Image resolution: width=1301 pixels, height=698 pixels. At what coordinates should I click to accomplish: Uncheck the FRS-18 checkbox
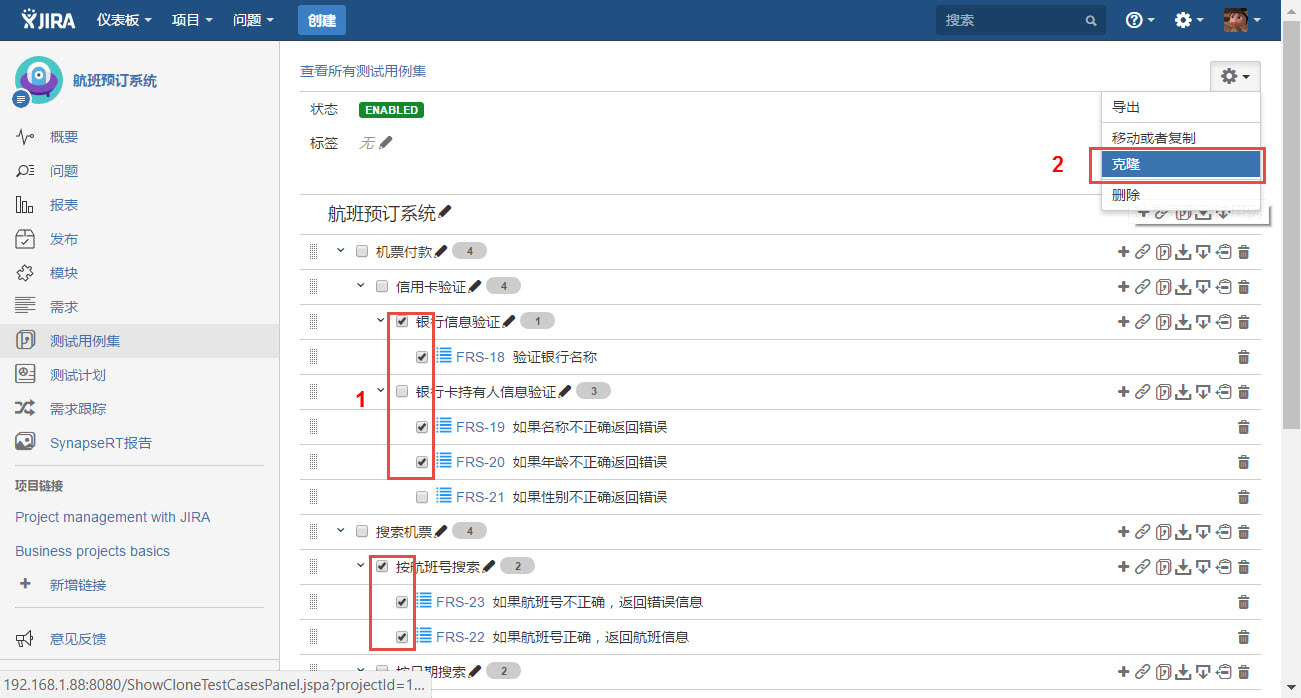(x=422, y=357)
